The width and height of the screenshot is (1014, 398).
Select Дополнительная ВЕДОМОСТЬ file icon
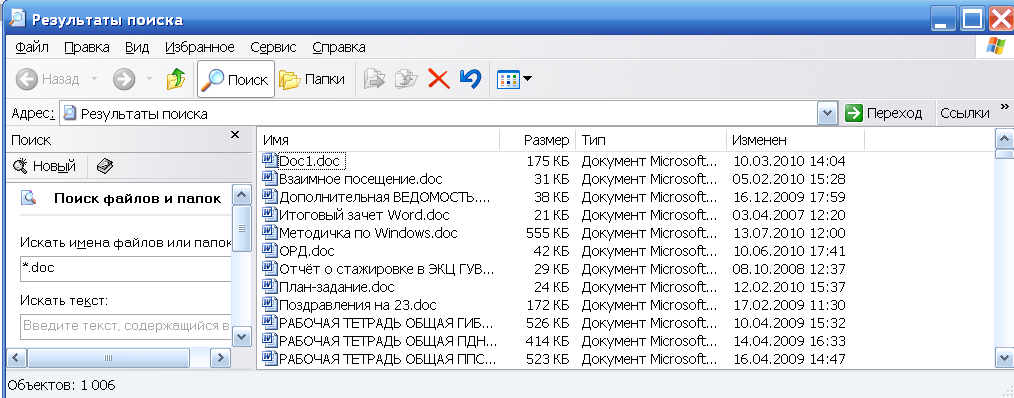click(269, 196)
